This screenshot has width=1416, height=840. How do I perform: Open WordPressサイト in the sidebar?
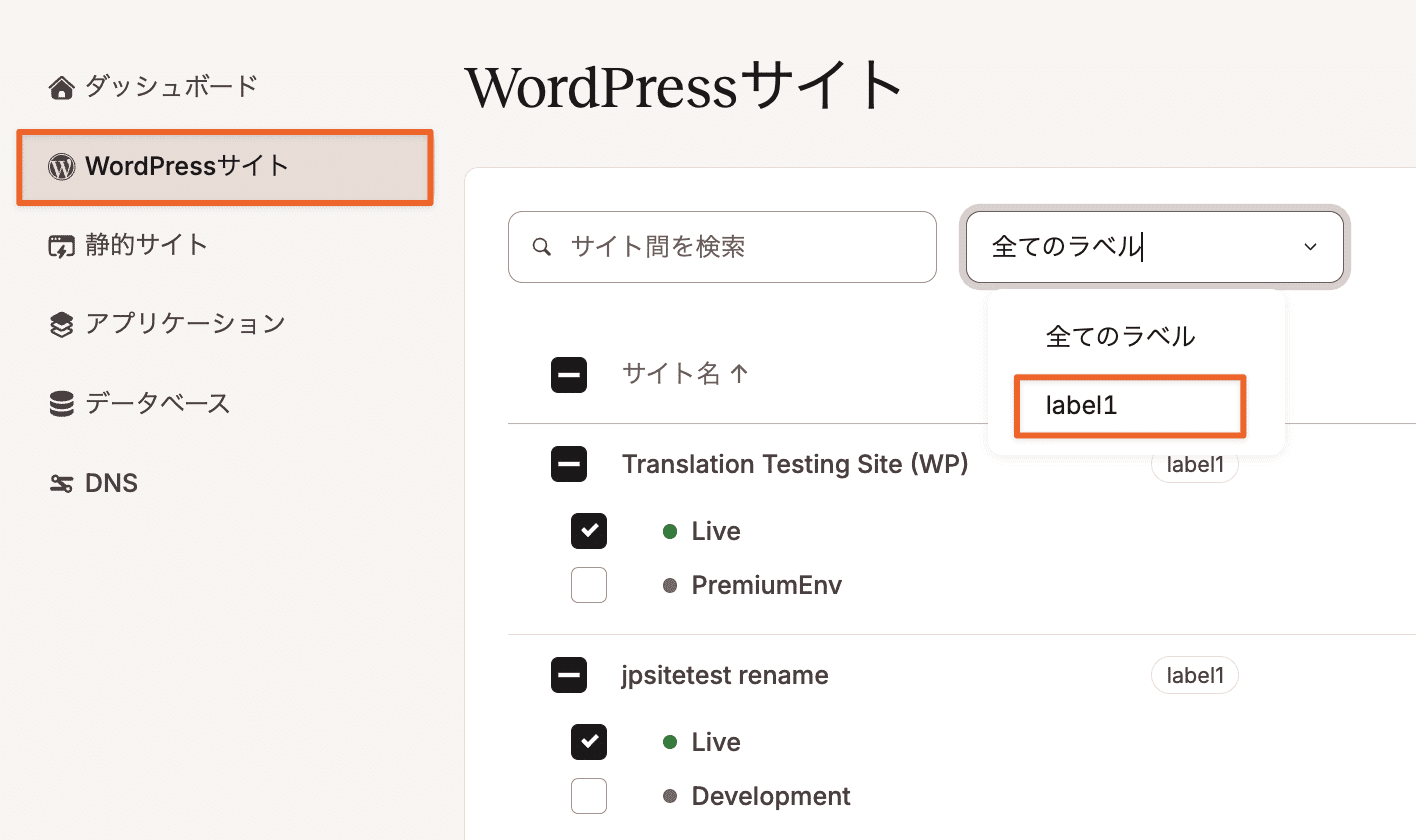pyautogui.click(x=225, y=167)
